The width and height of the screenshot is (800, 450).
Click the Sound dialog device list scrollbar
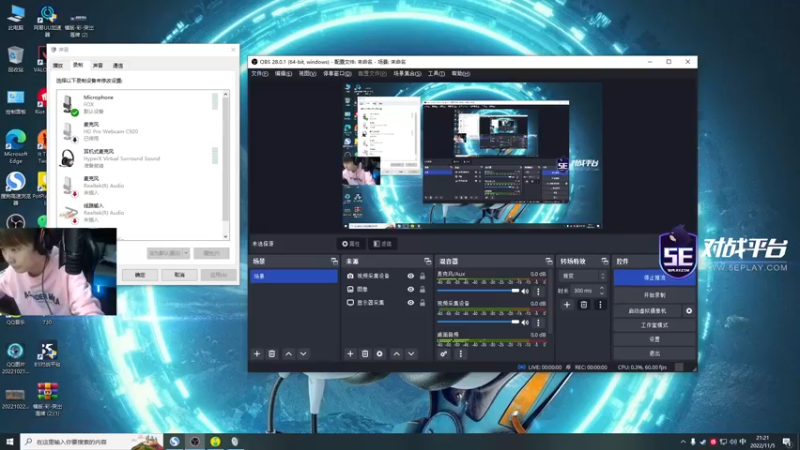226,166
